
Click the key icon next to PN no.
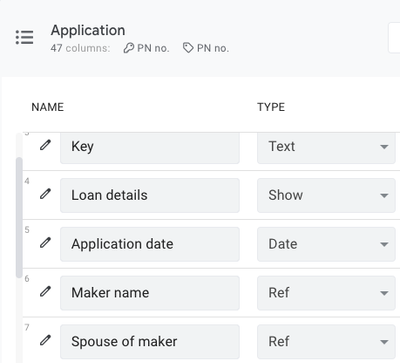(x=129, y=48)
